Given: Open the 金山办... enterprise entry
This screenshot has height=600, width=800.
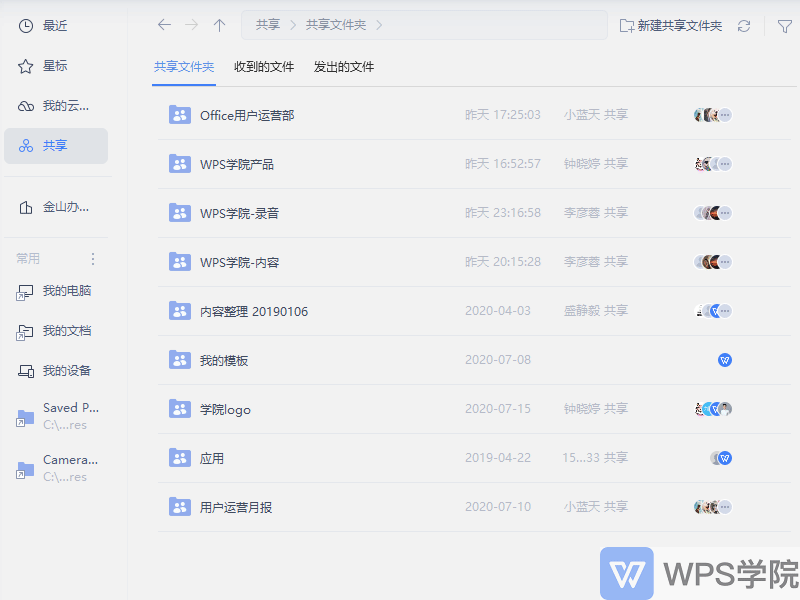Looking at the screenshot, I should coord(55,207).
